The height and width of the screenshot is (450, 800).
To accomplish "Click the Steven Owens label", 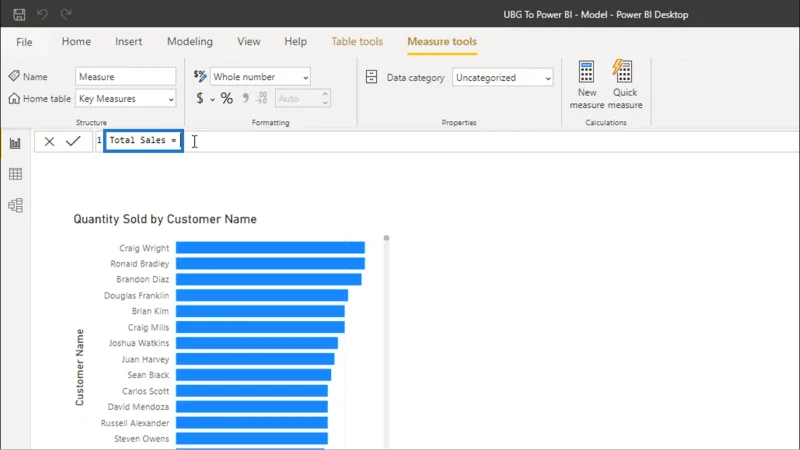I will 141,439.
